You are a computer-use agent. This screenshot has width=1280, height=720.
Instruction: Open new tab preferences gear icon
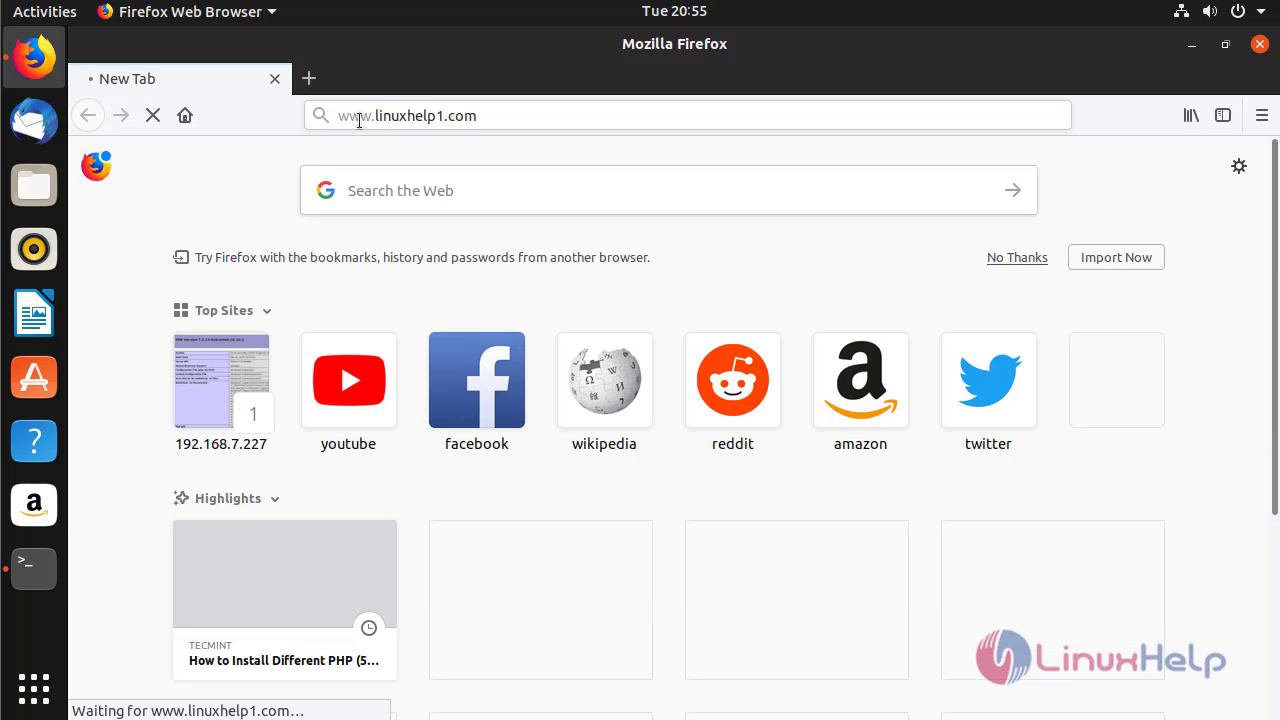point(1239,166)
